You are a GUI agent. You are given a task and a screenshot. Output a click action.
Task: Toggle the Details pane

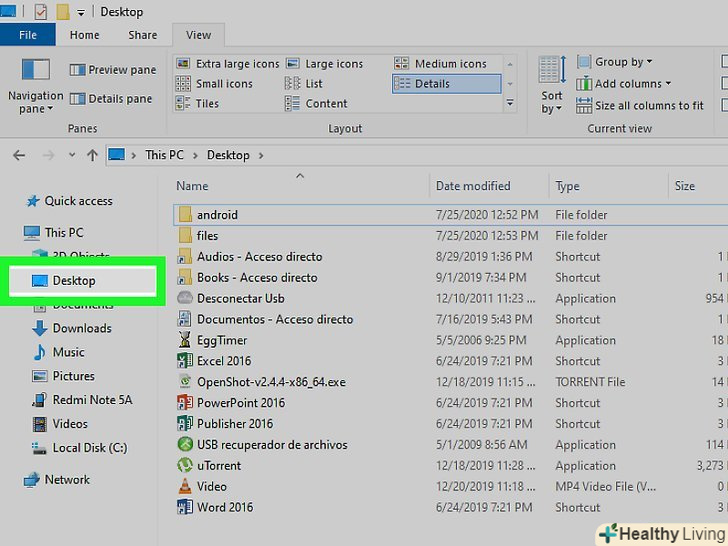click(111, 99)
